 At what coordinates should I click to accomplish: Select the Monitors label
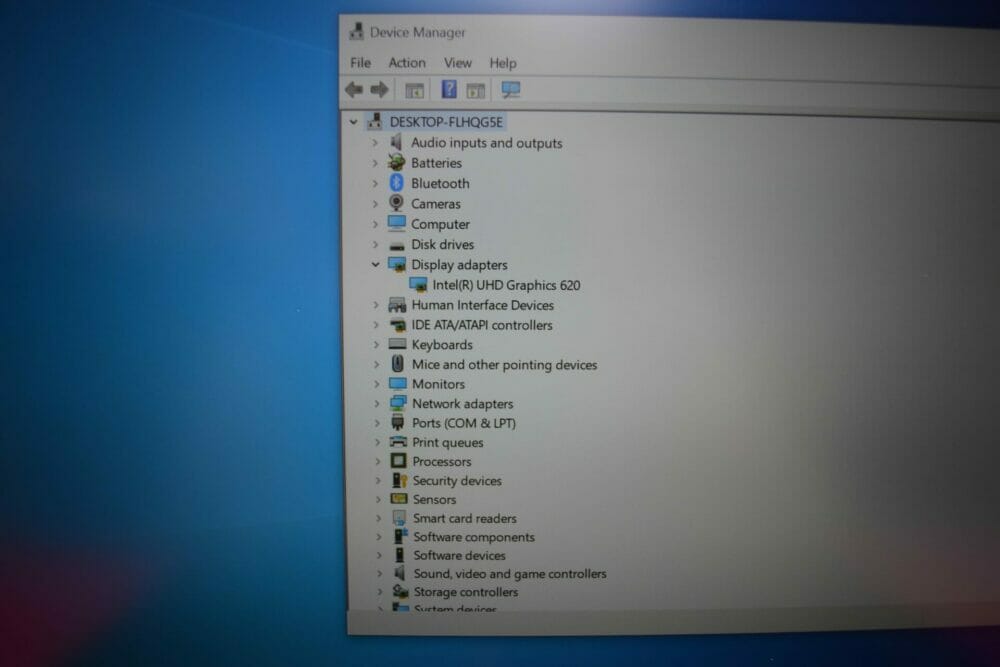pyautogui.click(x=438, y=384)
